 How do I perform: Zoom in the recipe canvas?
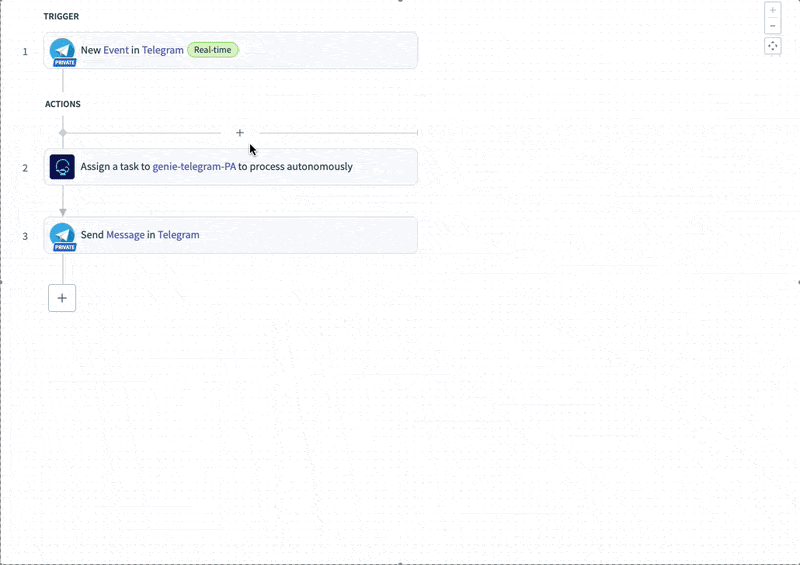pos(772,10)
